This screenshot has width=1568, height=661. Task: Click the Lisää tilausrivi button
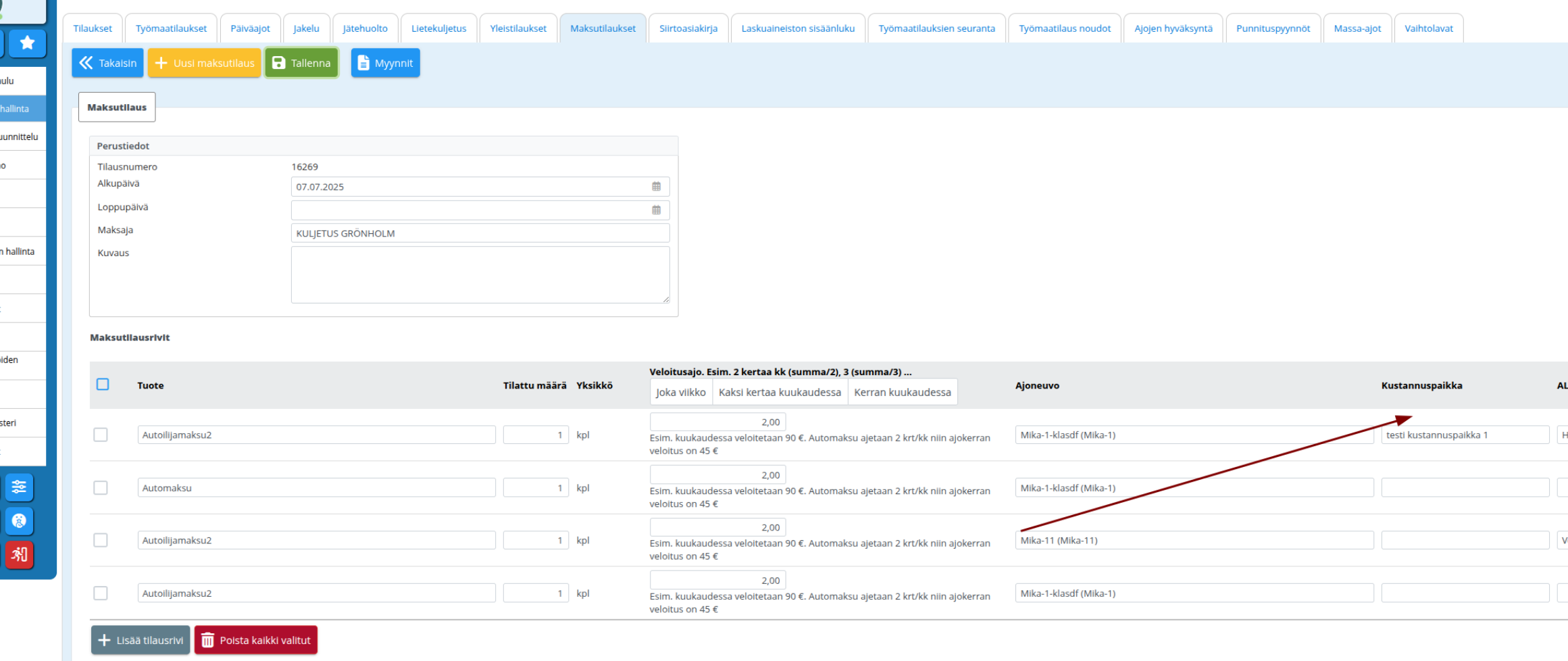[x=141, y=640]
